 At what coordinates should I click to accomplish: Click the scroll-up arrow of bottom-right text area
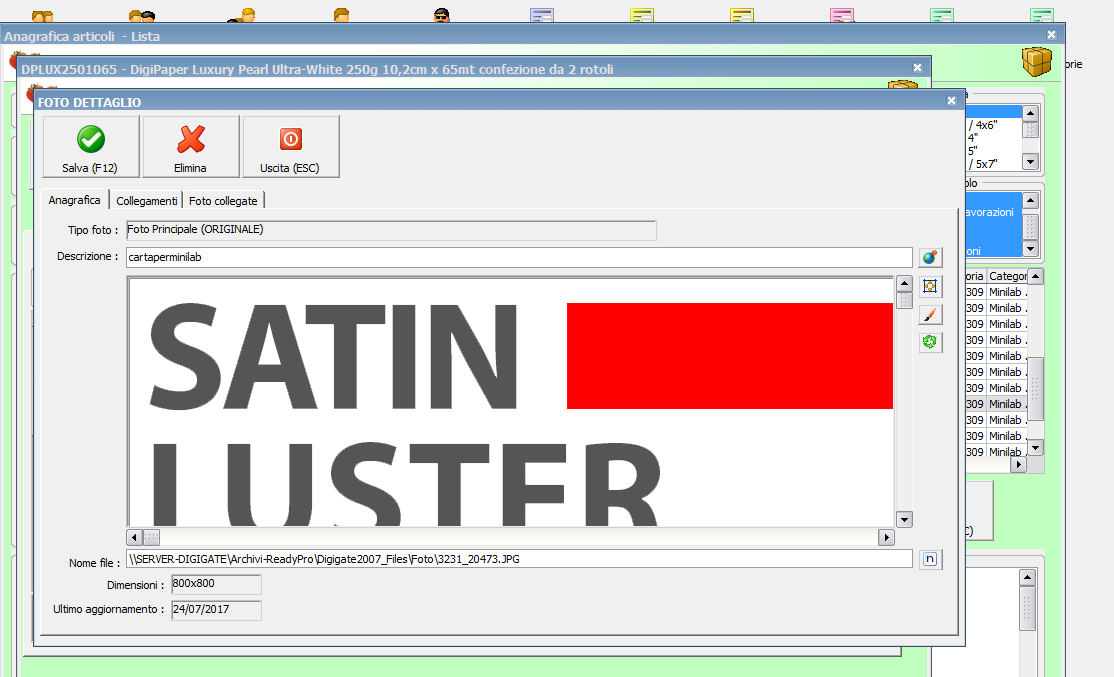1027,578
